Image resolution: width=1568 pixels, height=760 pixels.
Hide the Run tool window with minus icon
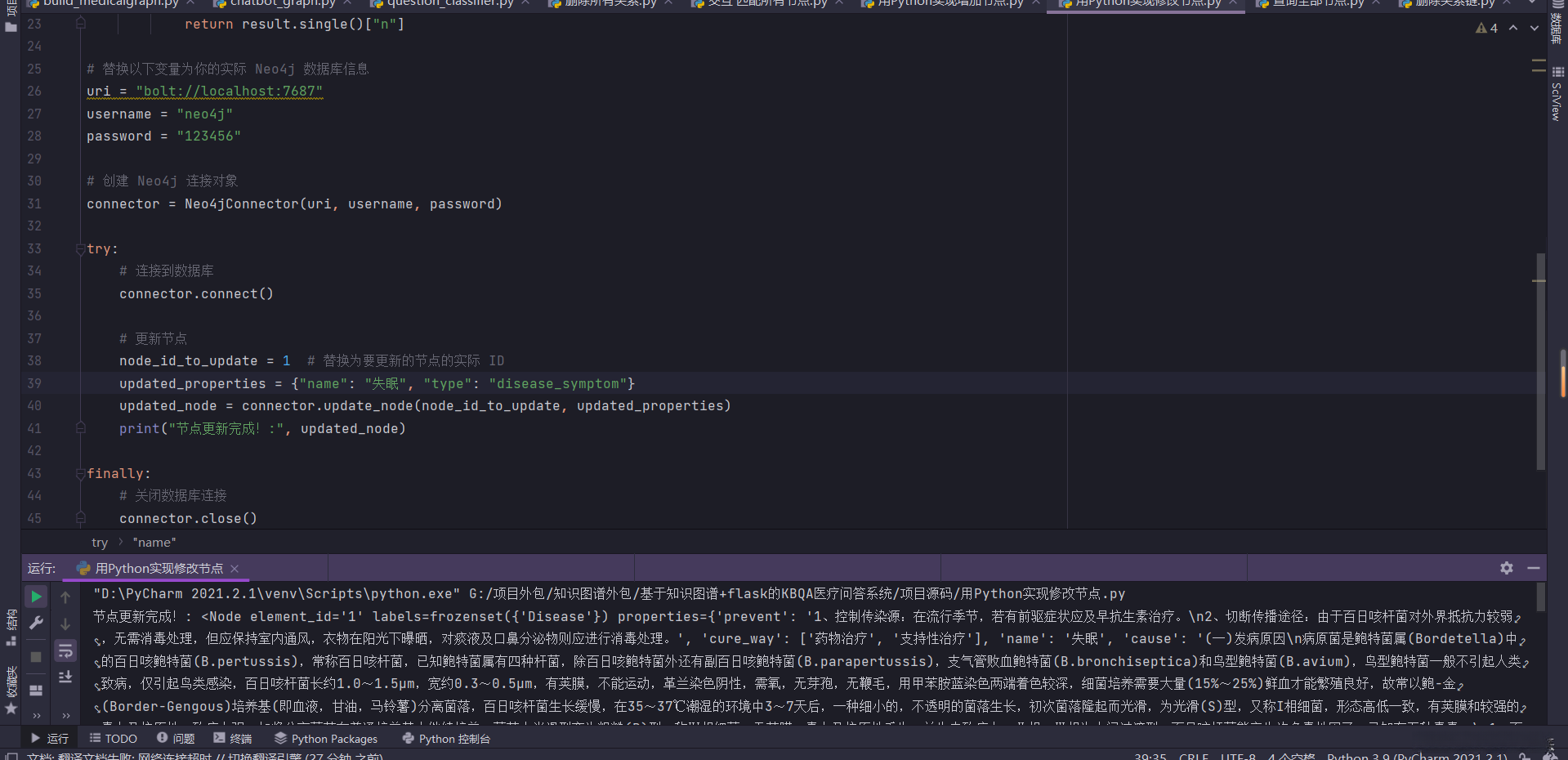pyautogui.click(x=1534, y=568)
